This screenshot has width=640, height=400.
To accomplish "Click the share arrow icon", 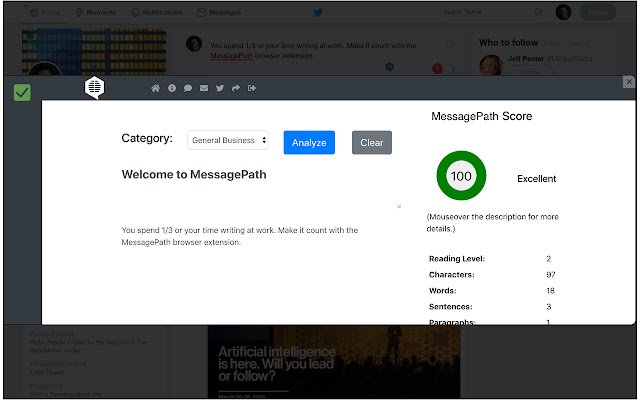I will coord(236,88).
